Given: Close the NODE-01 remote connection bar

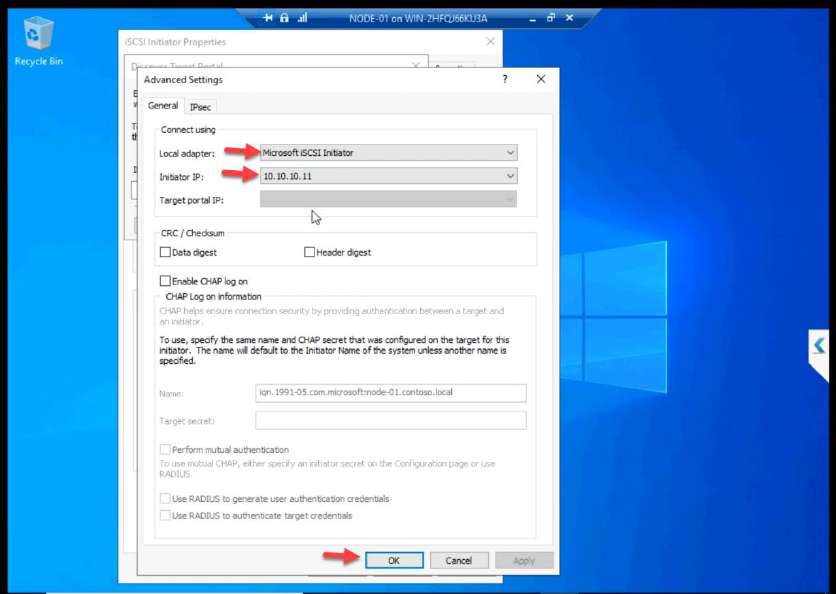Looking at the screenshot, I should pyautogui.click(x=569, y=18).
